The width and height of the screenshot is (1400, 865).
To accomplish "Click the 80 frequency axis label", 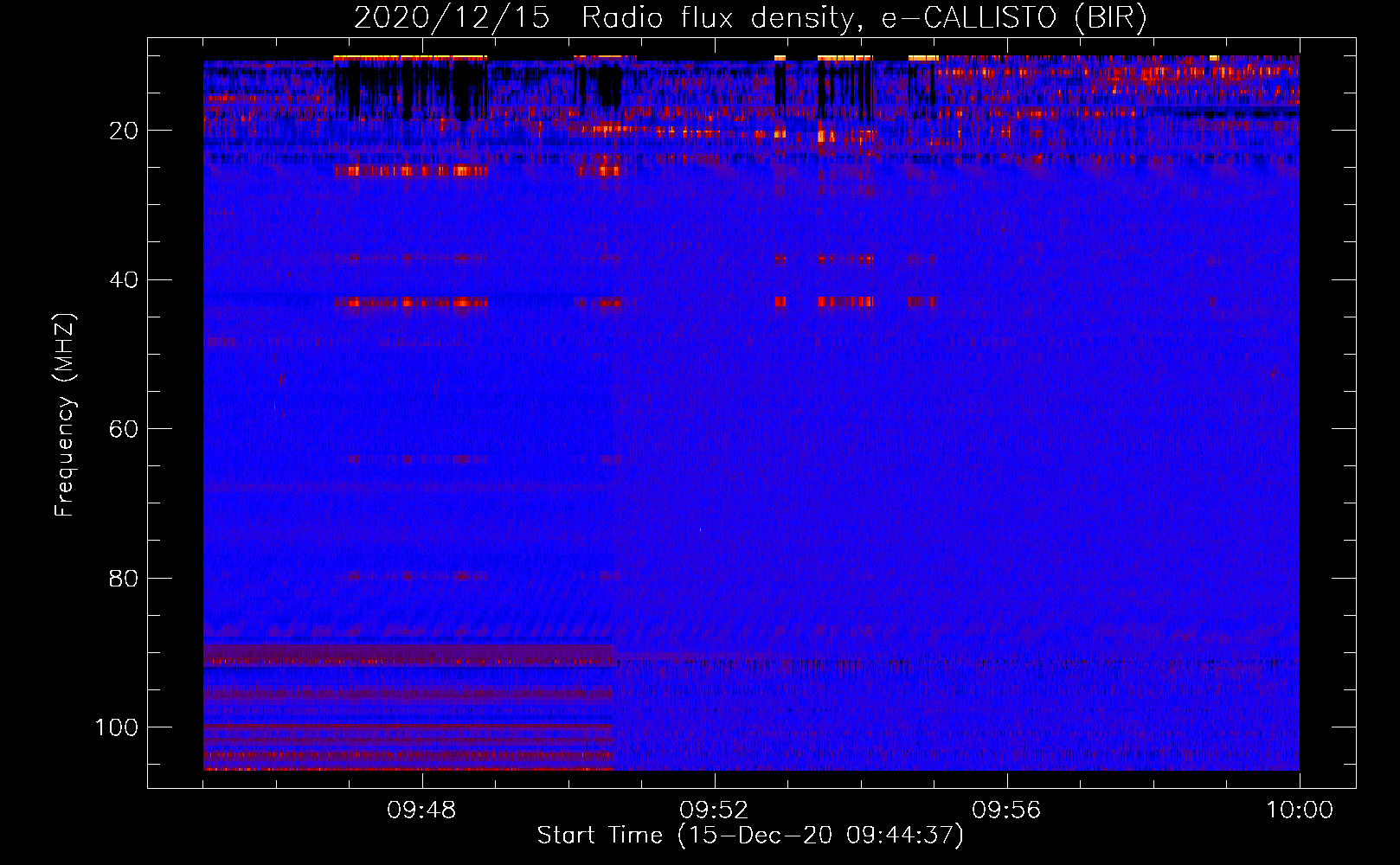I will 125,578.
